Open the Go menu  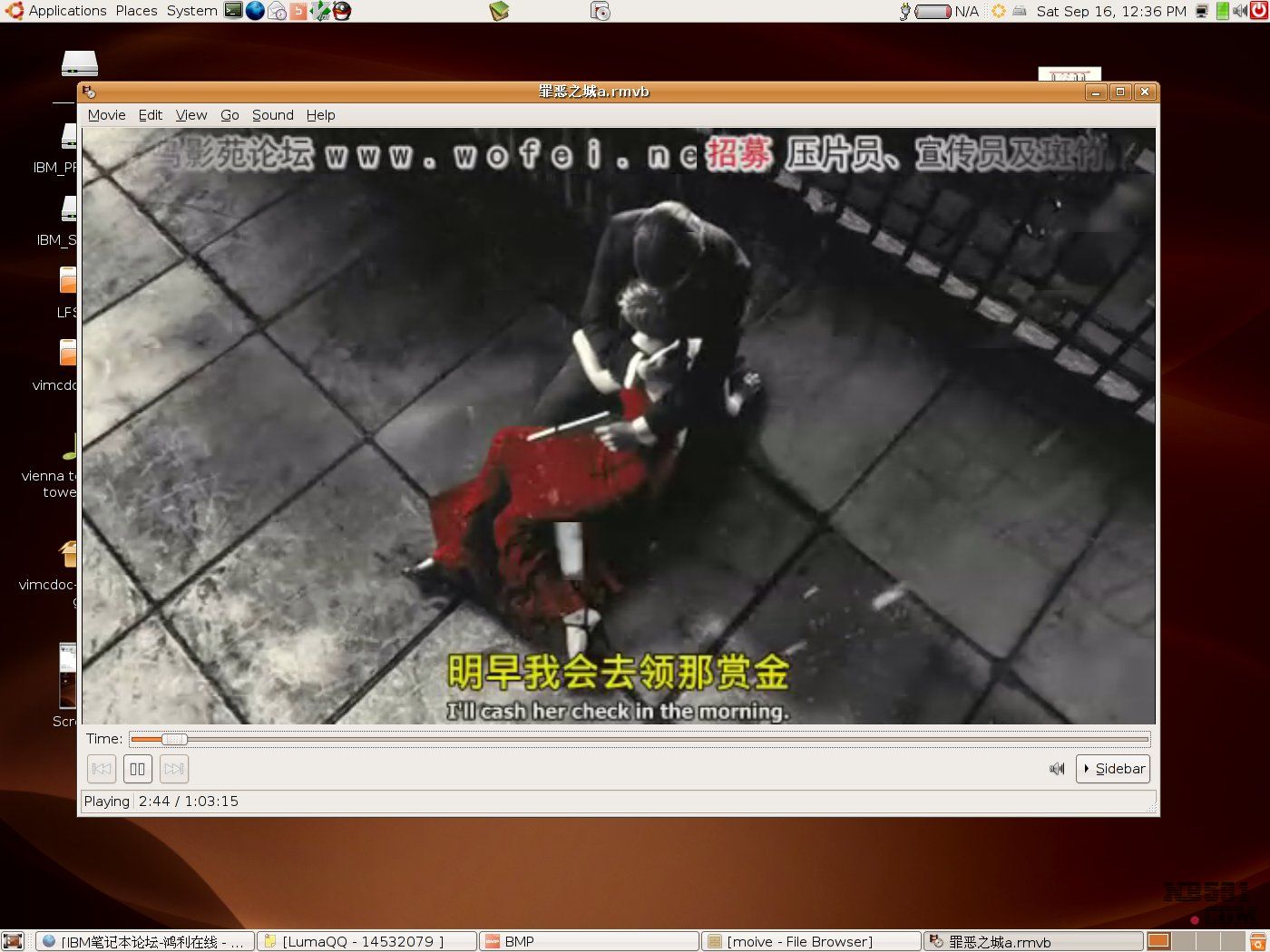230,115
